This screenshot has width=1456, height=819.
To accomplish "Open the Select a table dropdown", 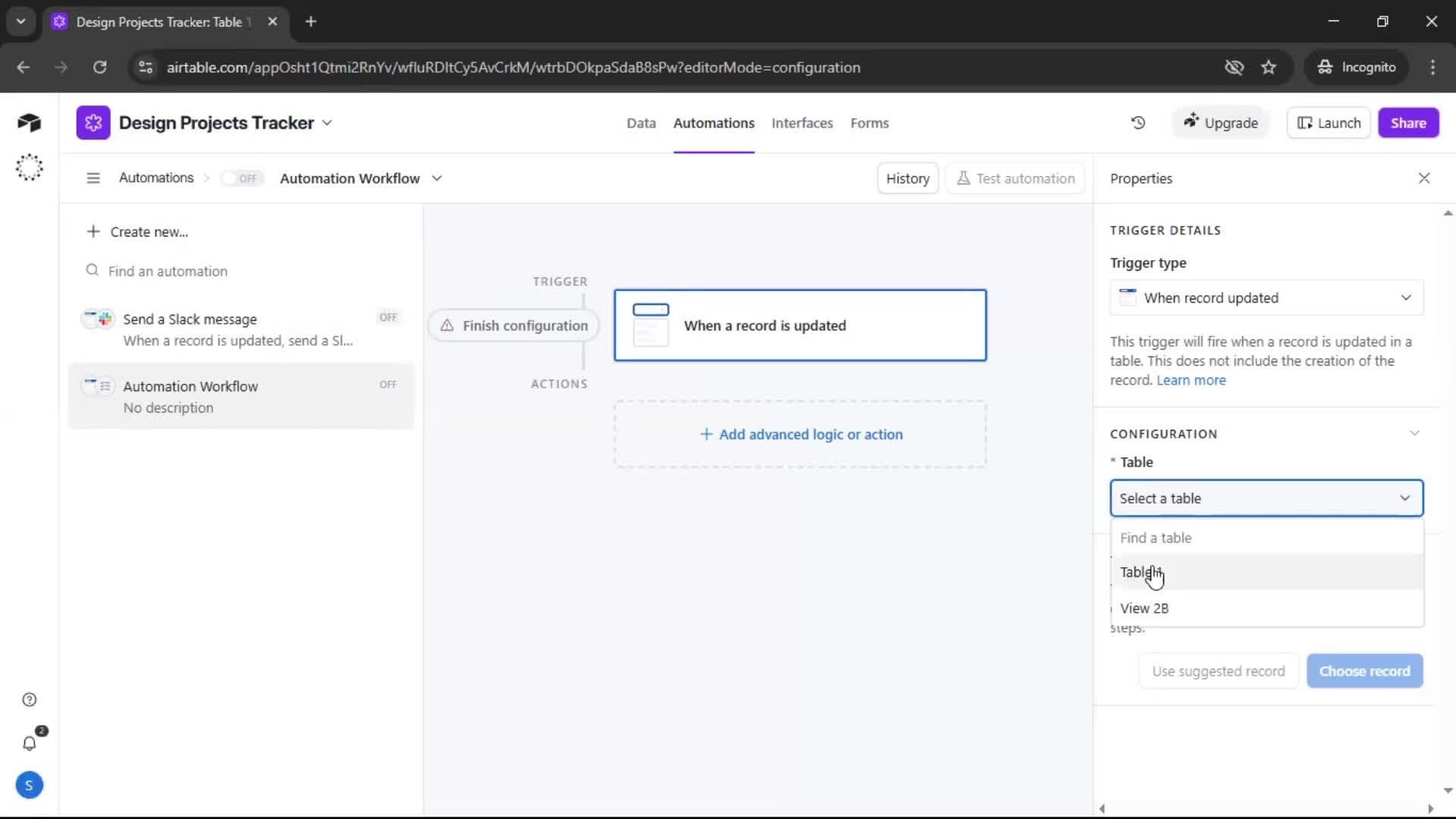I will click(x=1266, y=498).
